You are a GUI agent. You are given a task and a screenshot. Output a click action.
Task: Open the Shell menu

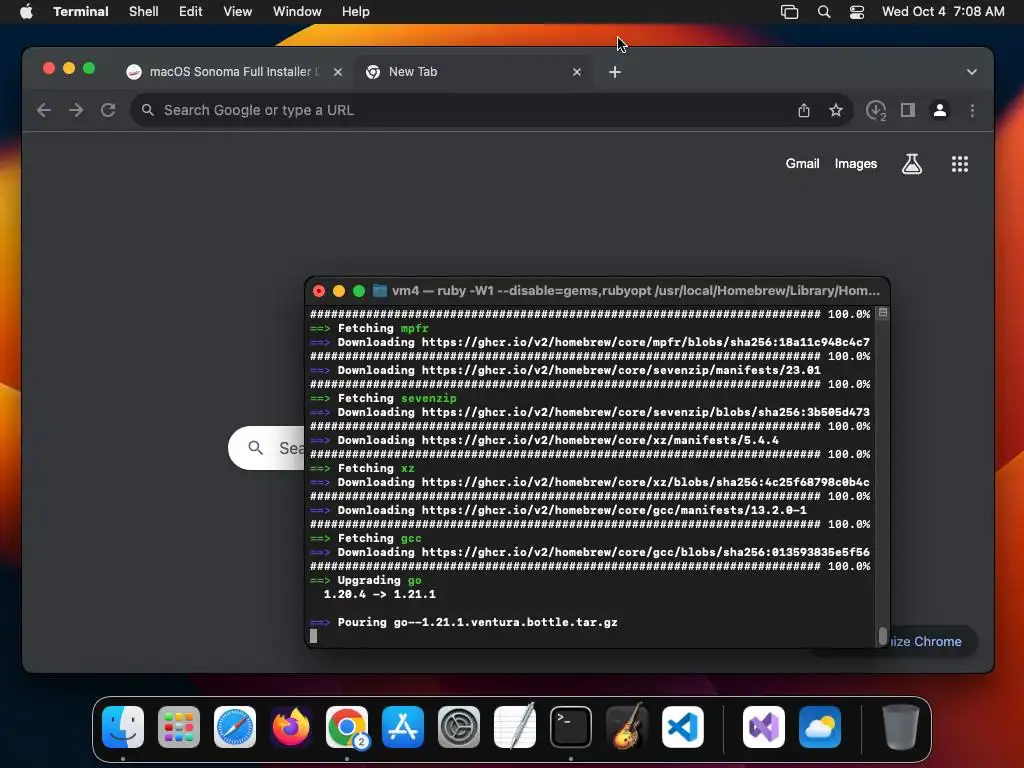(x=144, y=12)
